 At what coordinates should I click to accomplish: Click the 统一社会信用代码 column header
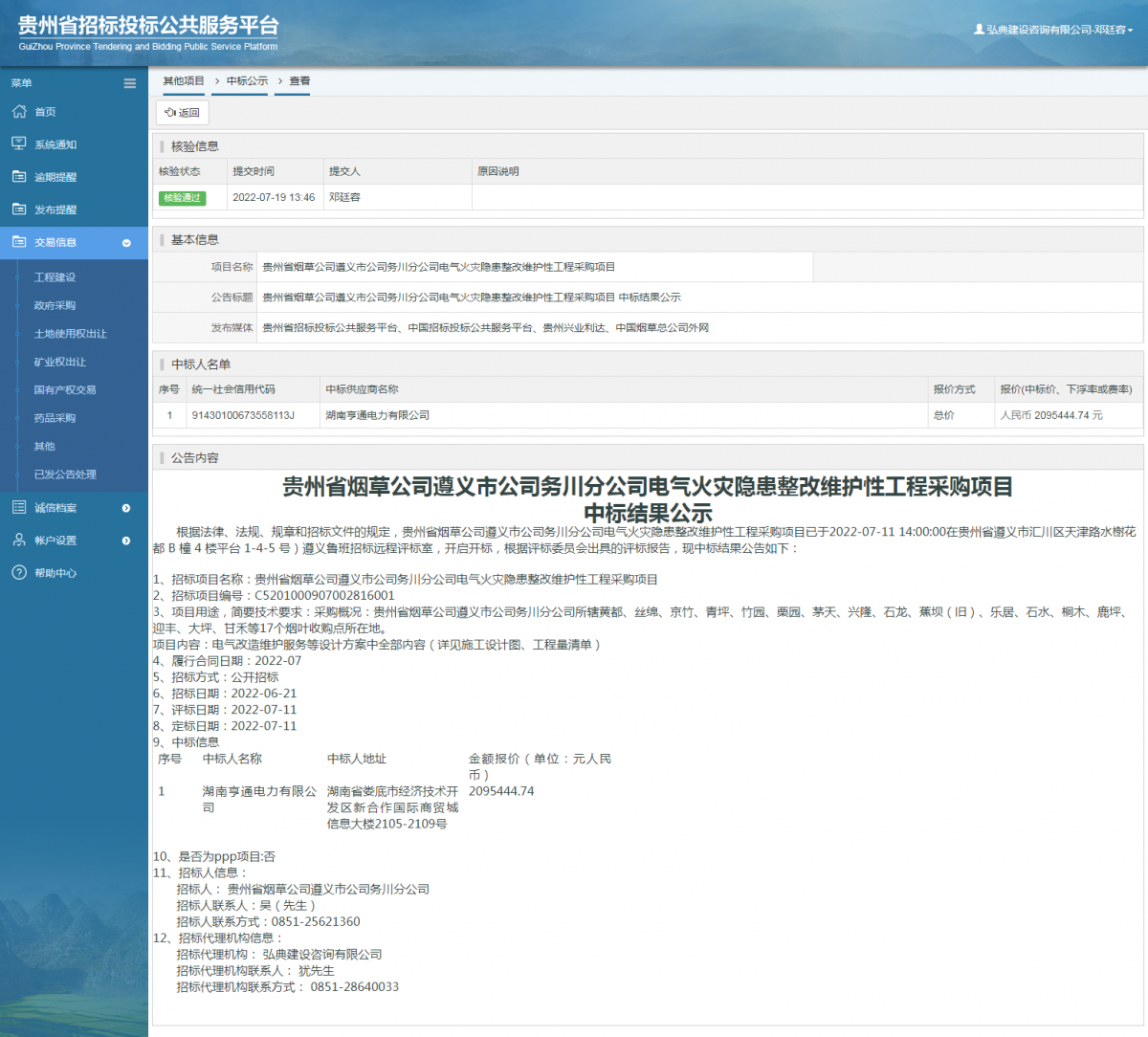pos(233,389)
